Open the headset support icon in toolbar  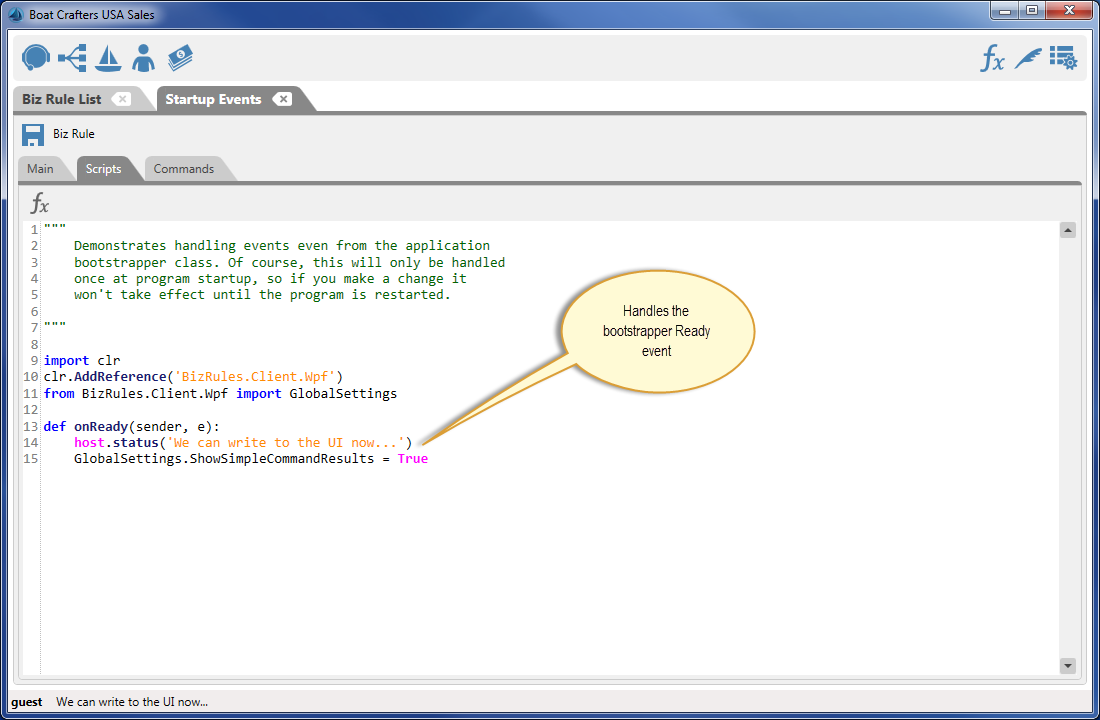[36, 58]
